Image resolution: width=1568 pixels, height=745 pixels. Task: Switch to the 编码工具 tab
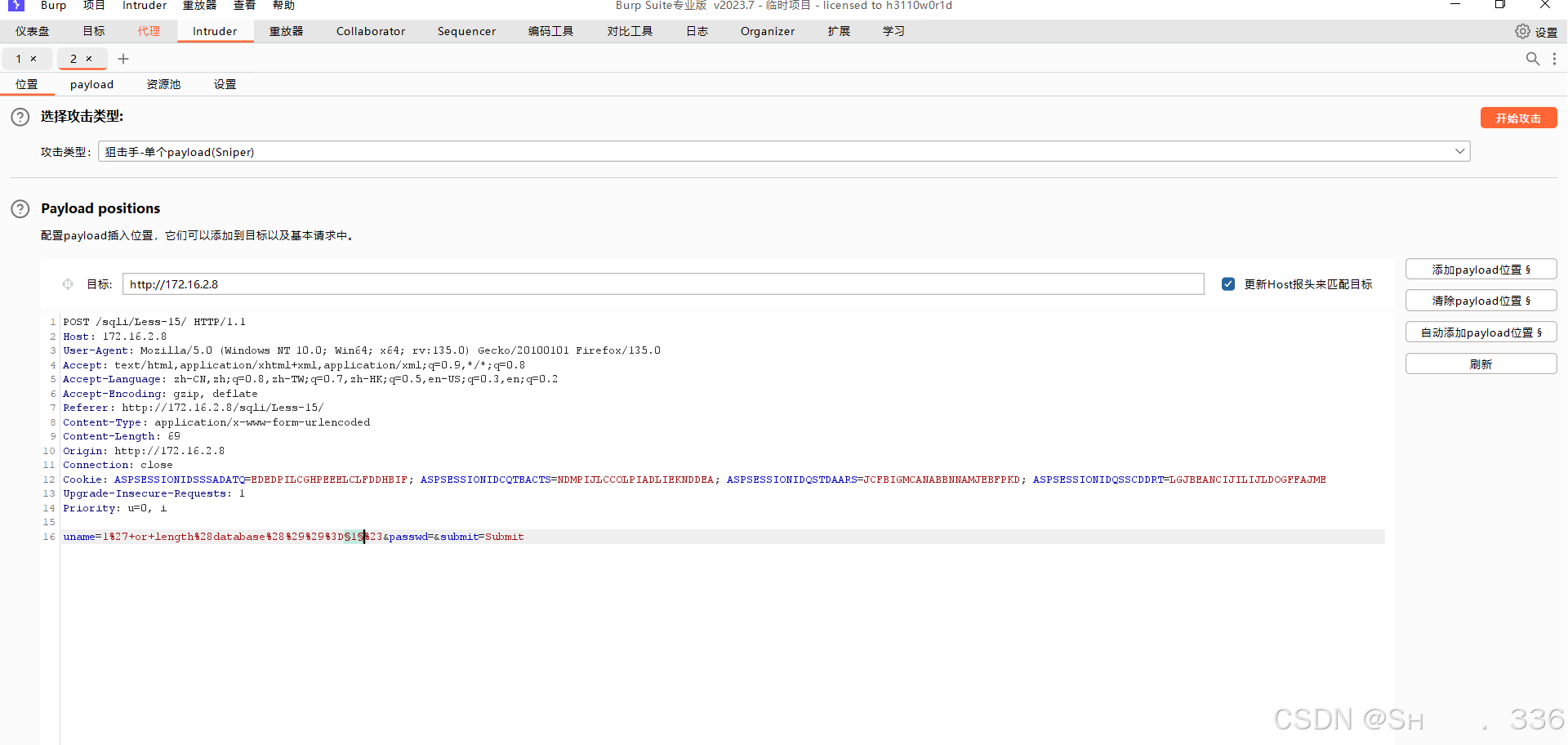pos(550,31)
